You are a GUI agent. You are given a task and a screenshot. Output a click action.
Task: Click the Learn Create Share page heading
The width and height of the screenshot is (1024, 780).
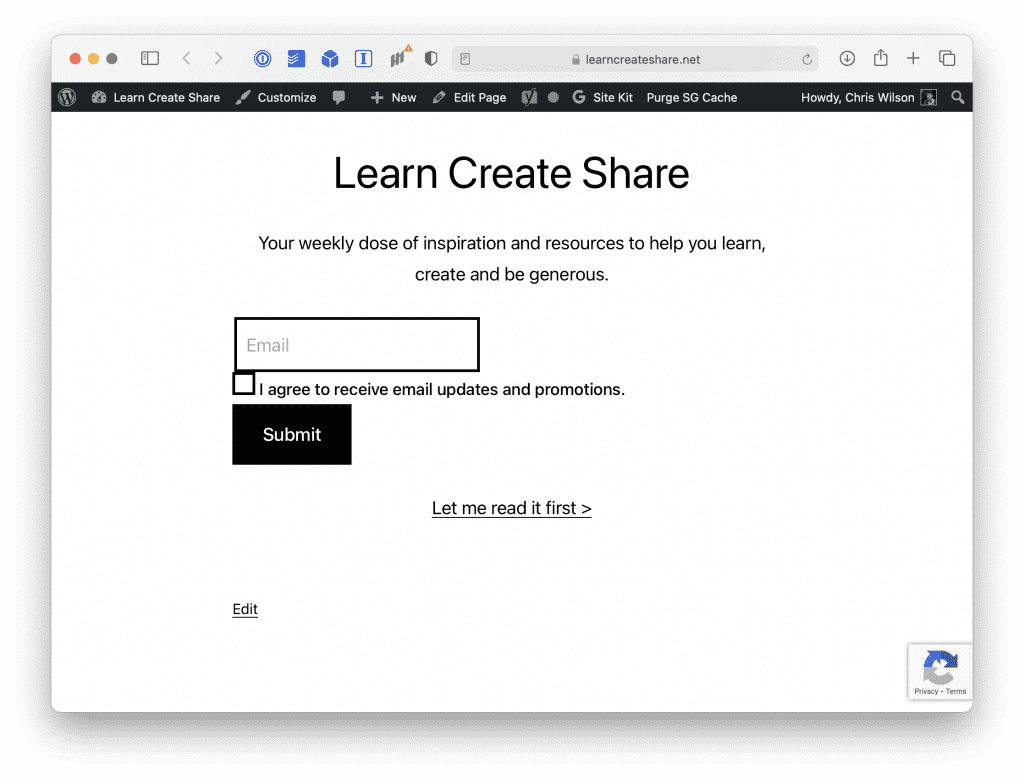[x=511, y=173]
